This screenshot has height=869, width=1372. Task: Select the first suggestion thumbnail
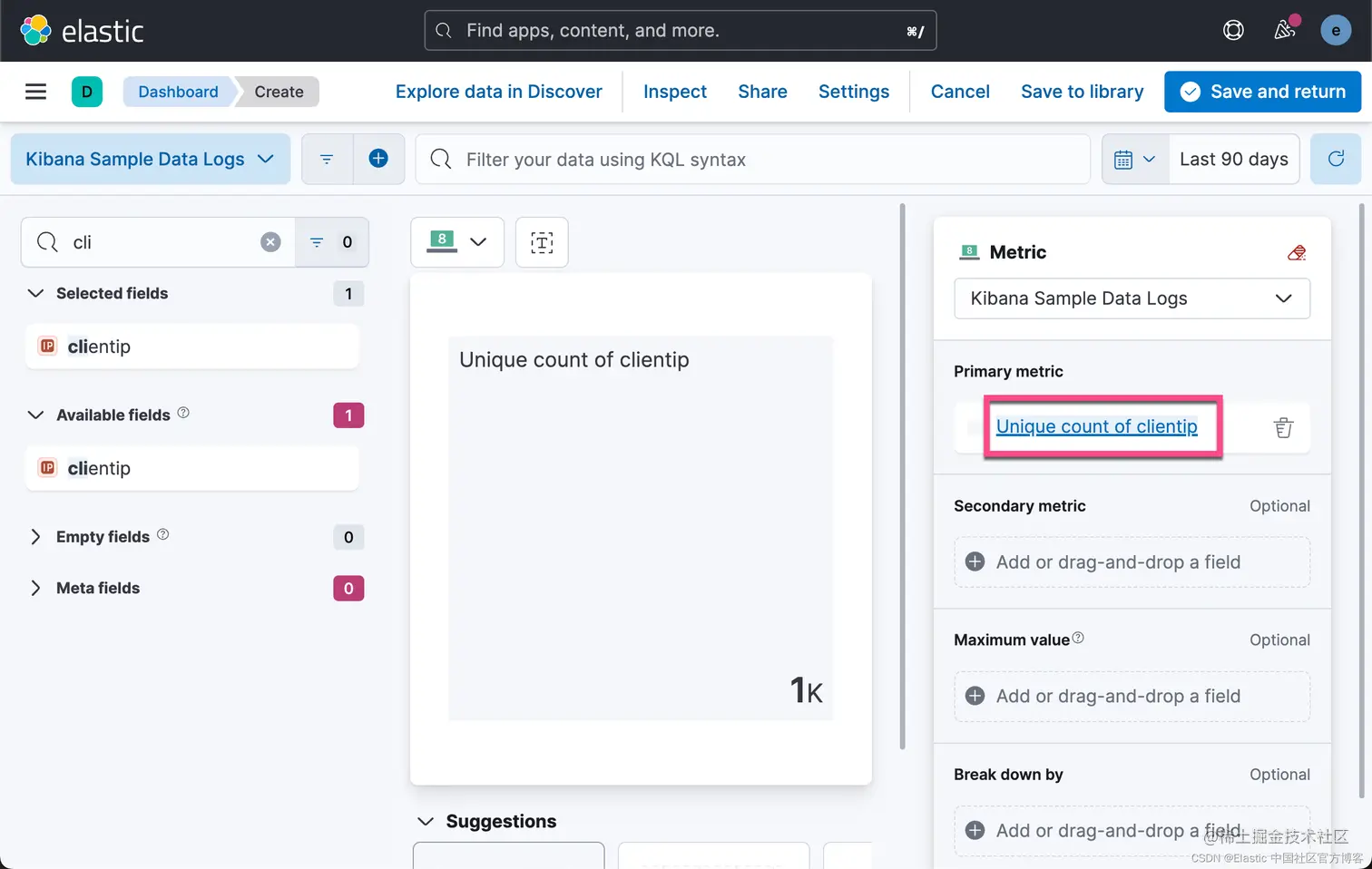pos(508,855)
